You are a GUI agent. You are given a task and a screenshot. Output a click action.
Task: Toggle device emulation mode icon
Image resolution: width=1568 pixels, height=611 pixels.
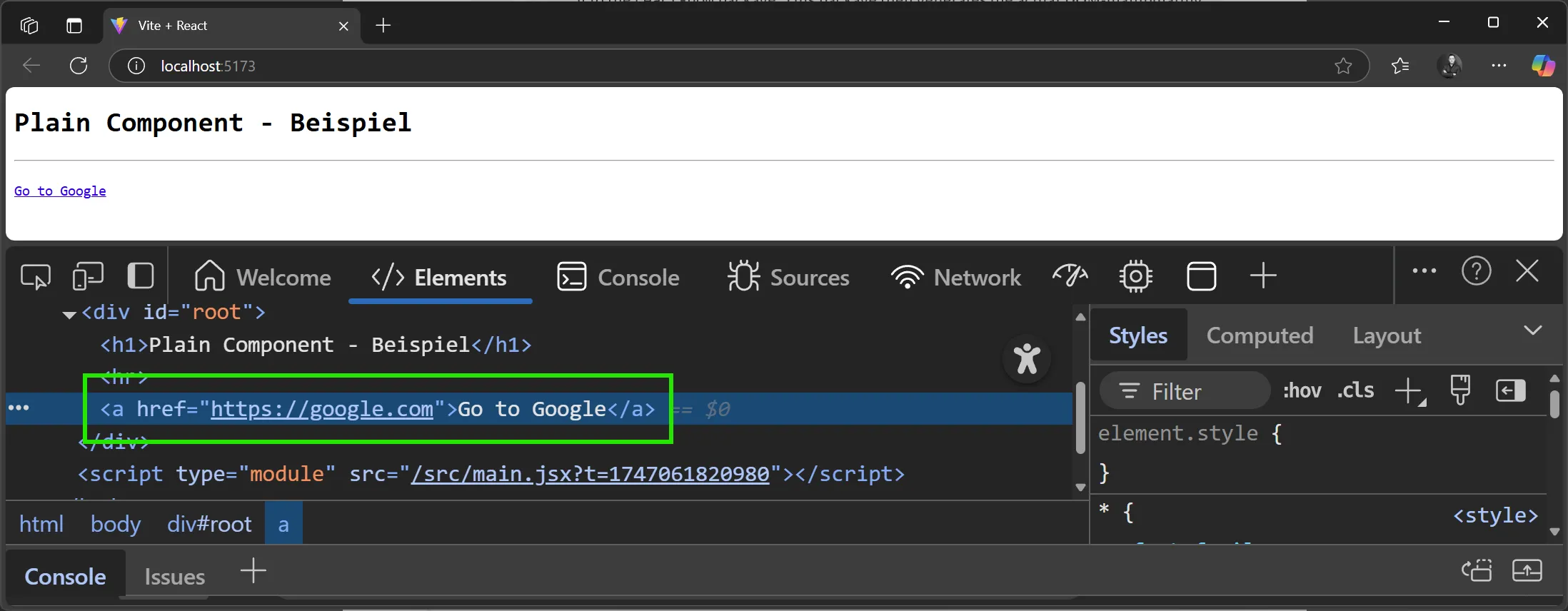[88, 276]
